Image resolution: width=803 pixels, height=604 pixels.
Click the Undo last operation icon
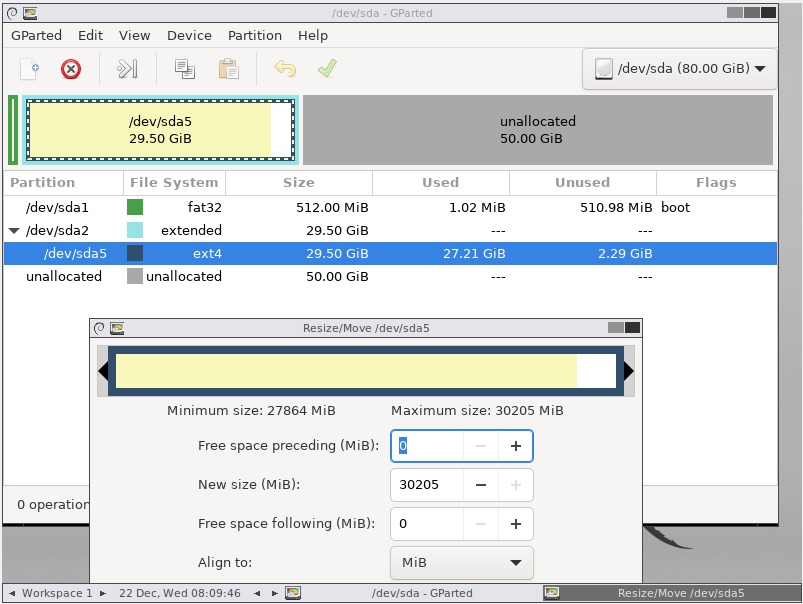[285, 69]
